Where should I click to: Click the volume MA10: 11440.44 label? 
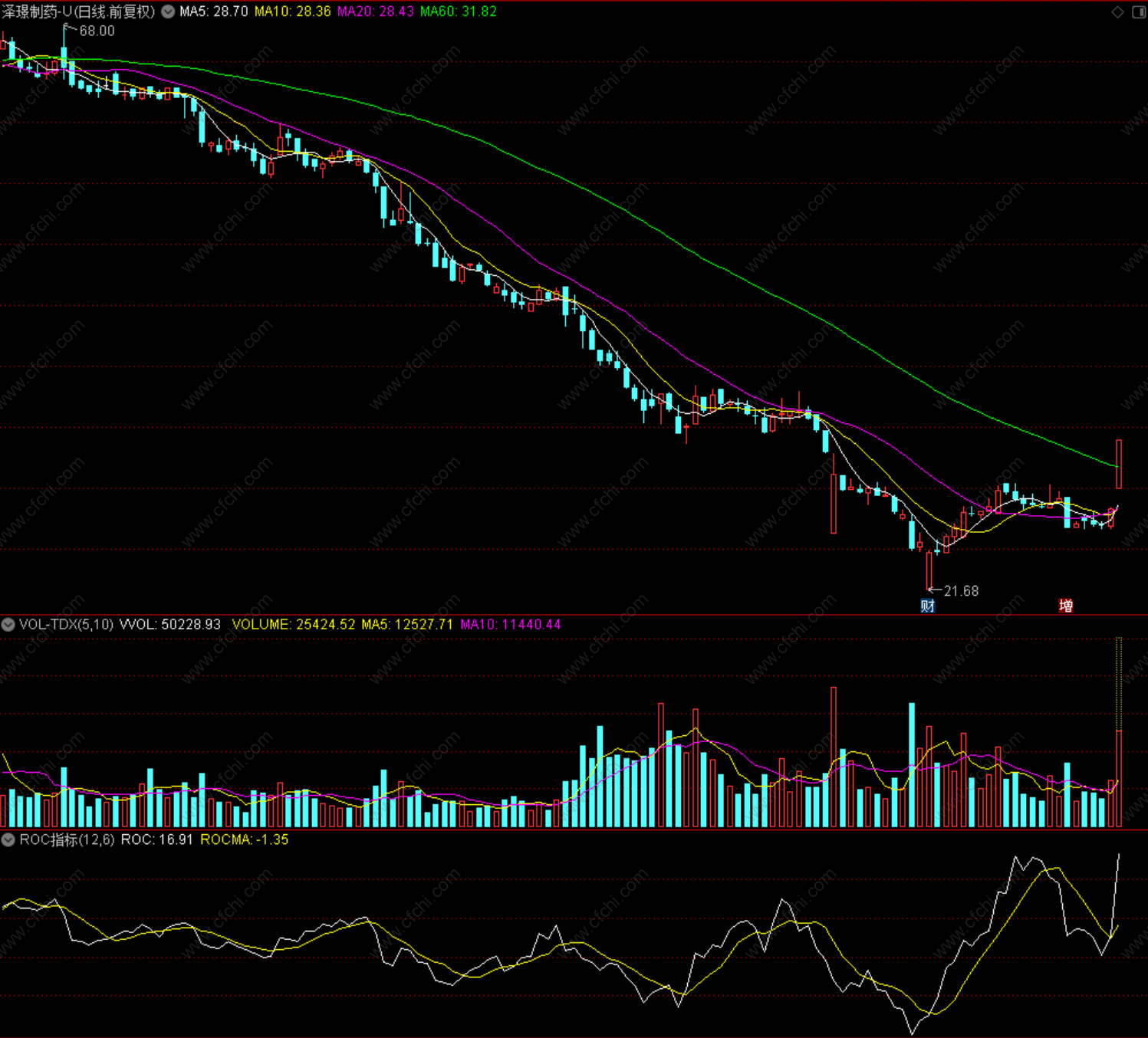511,625
